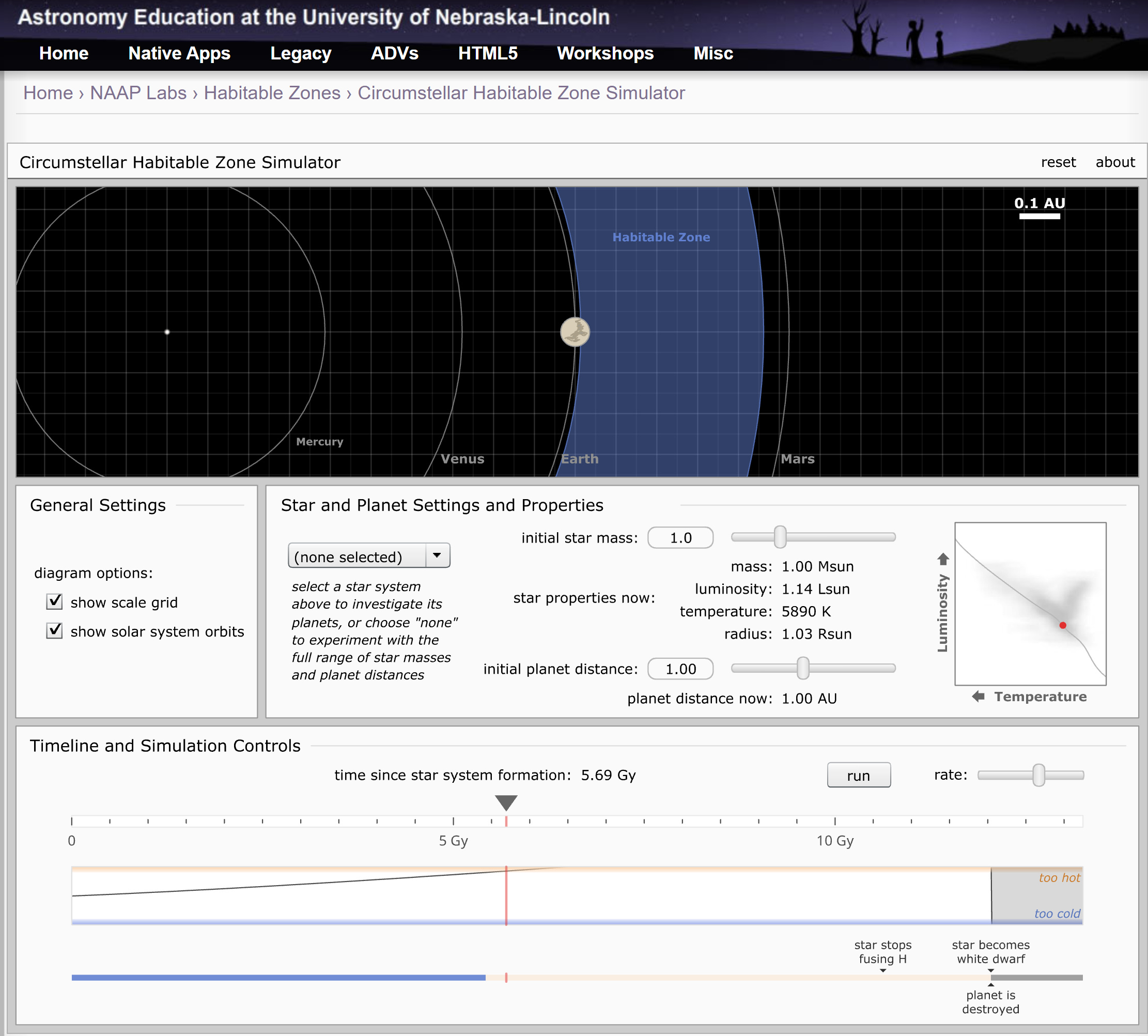
Task: Click the star stops fusing H marker
Action: (x=883, y=970)
